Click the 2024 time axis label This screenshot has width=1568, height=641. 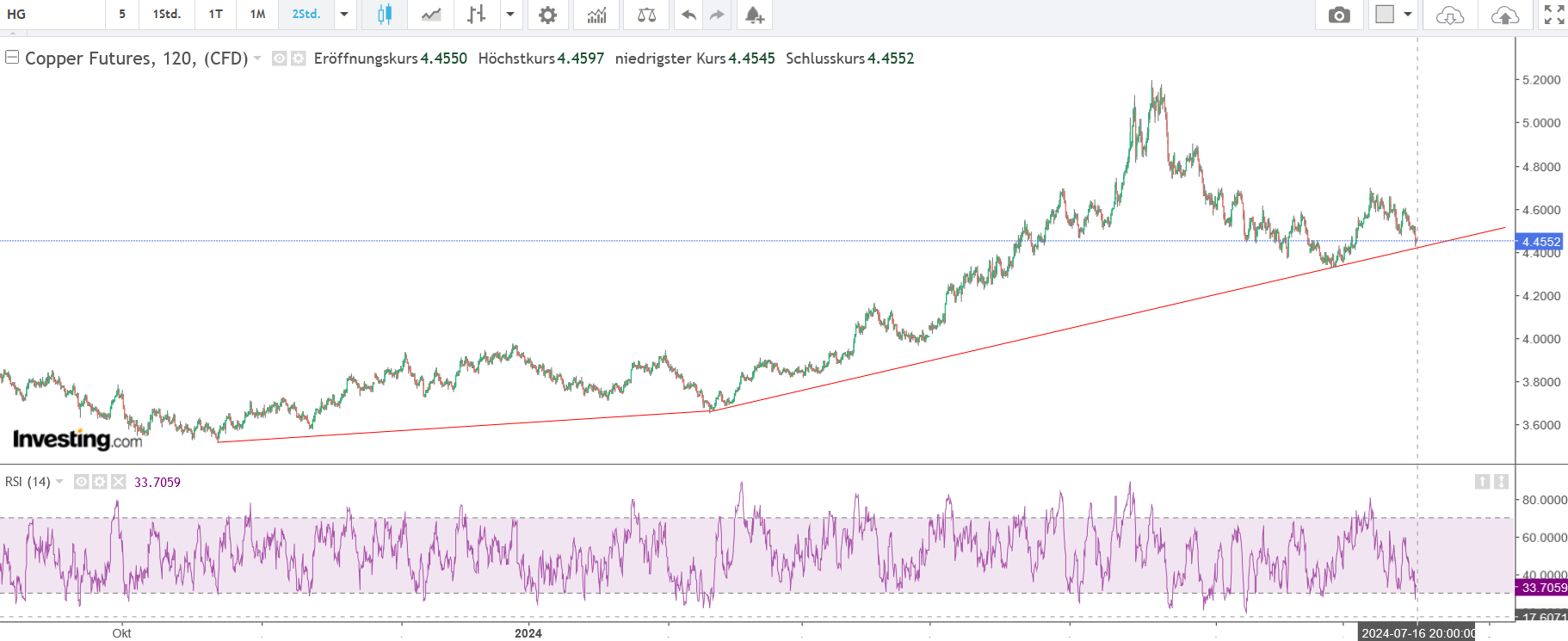[528, 633]
